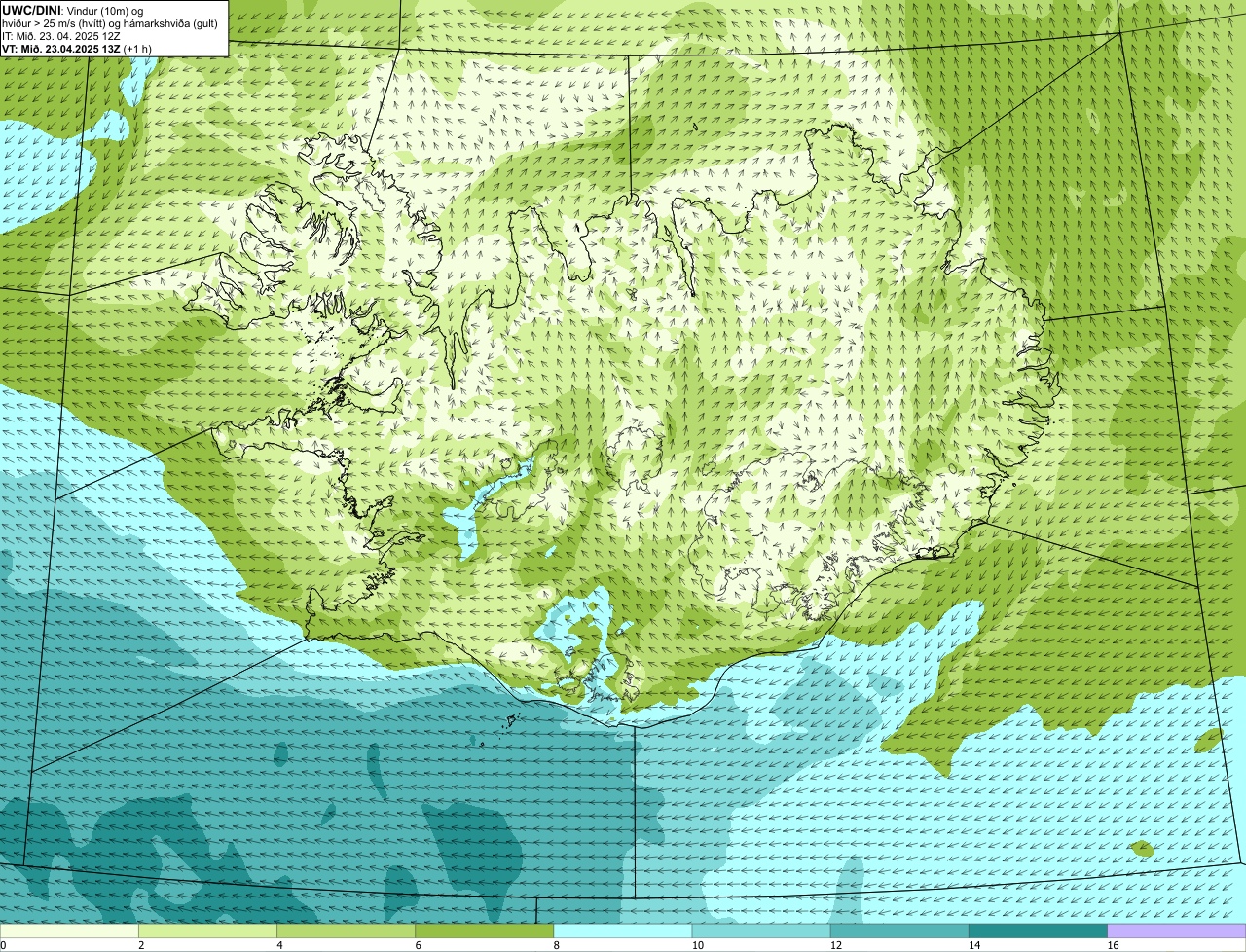The width and height of the screenshot is (1246, 952).
Task: Click the 'hviður > 25 m/s (hvítt)' description line
Action: (110, 22)
